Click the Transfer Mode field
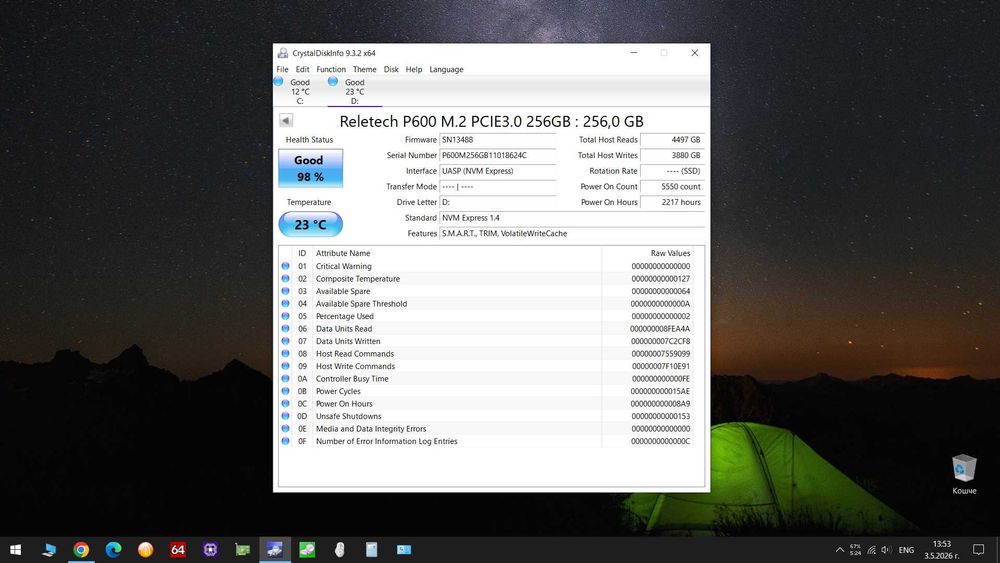 (497, 187)
